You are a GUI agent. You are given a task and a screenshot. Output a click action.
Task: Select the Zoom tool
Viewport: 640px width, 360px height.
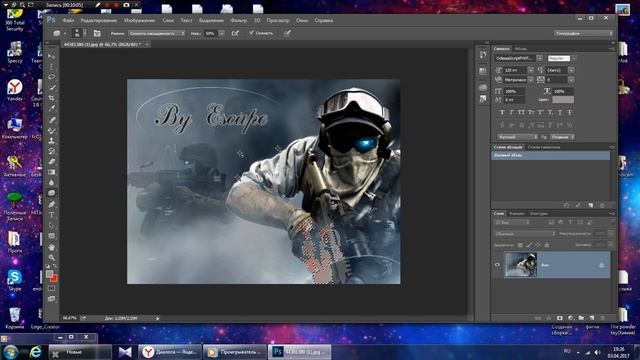tap(52, 258)
